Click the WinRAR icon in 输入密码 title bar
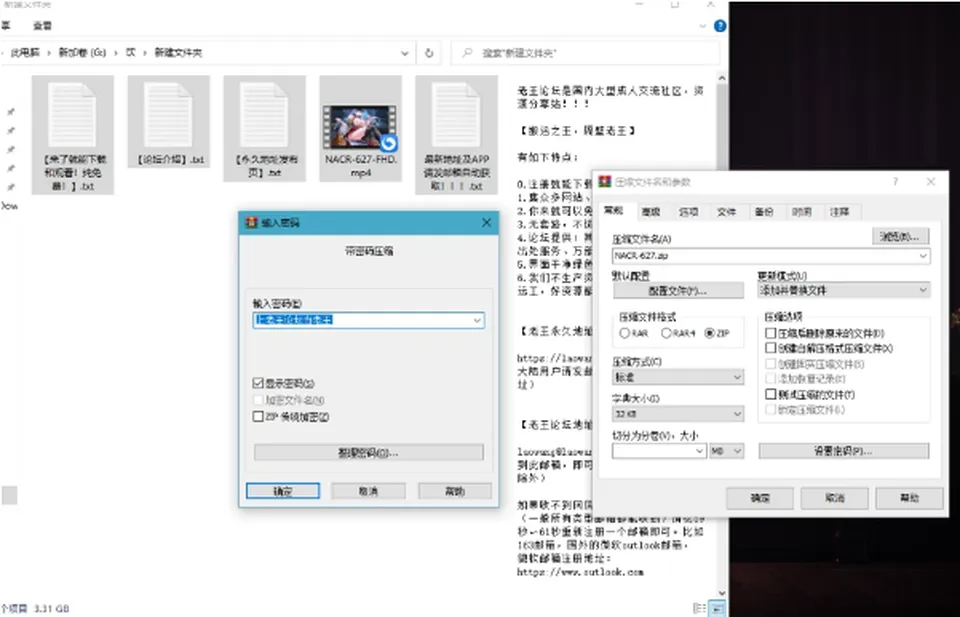This screenshot has width=960, height=617. click(251, 223)
